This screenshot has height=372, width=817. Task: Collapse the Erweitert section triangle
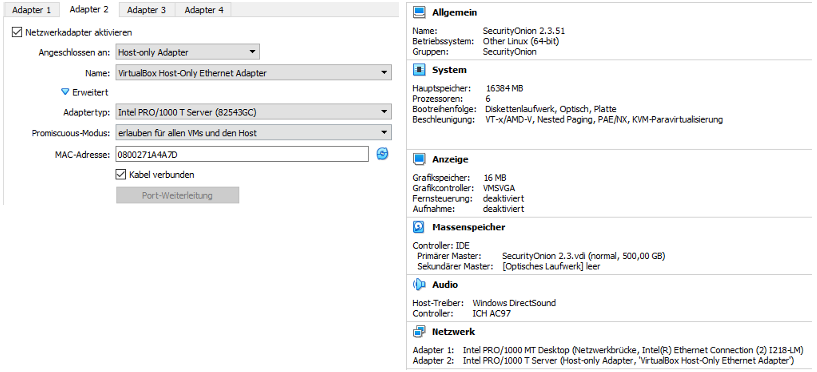pyautogui.click(x=65, y=92)
